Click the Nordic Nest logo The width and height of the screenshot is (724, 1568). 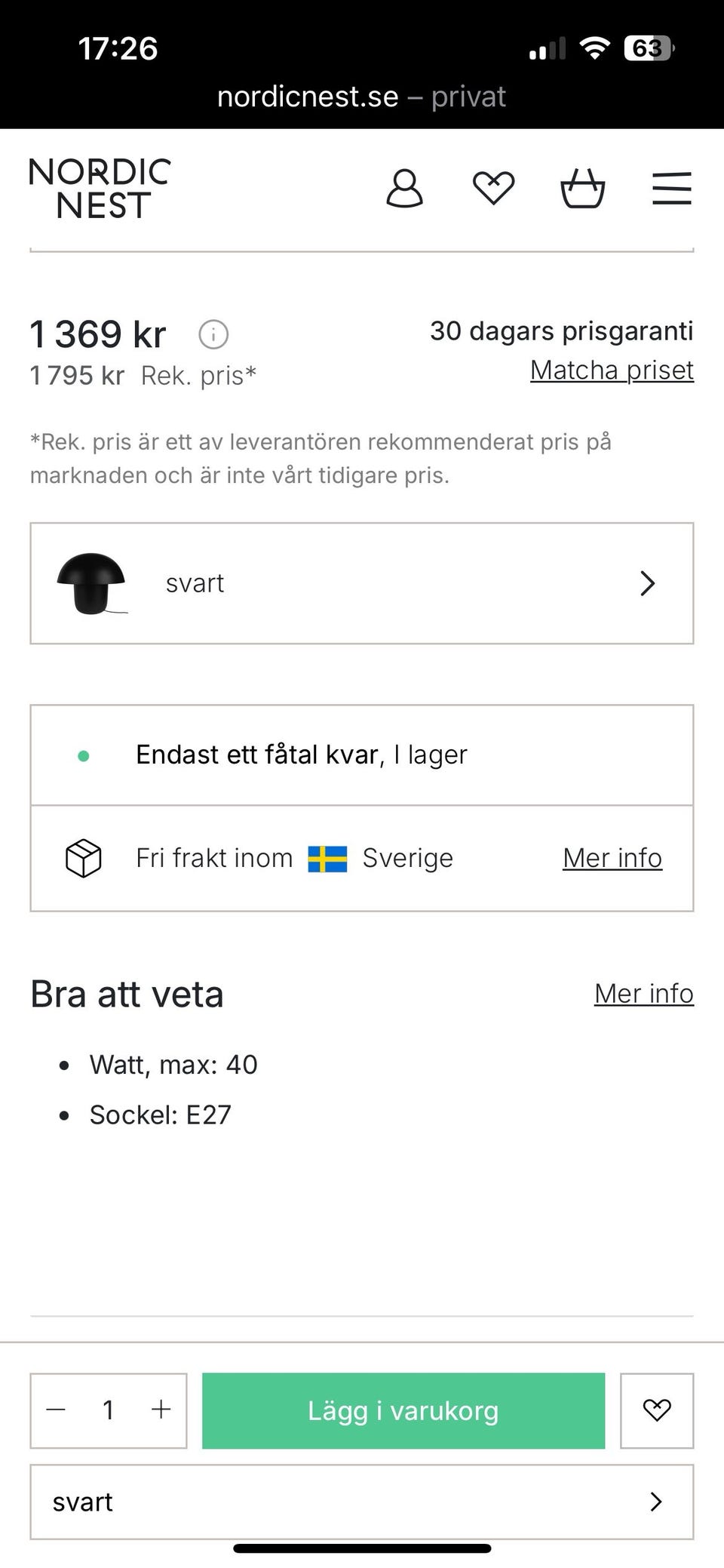[x=100, y=189]
